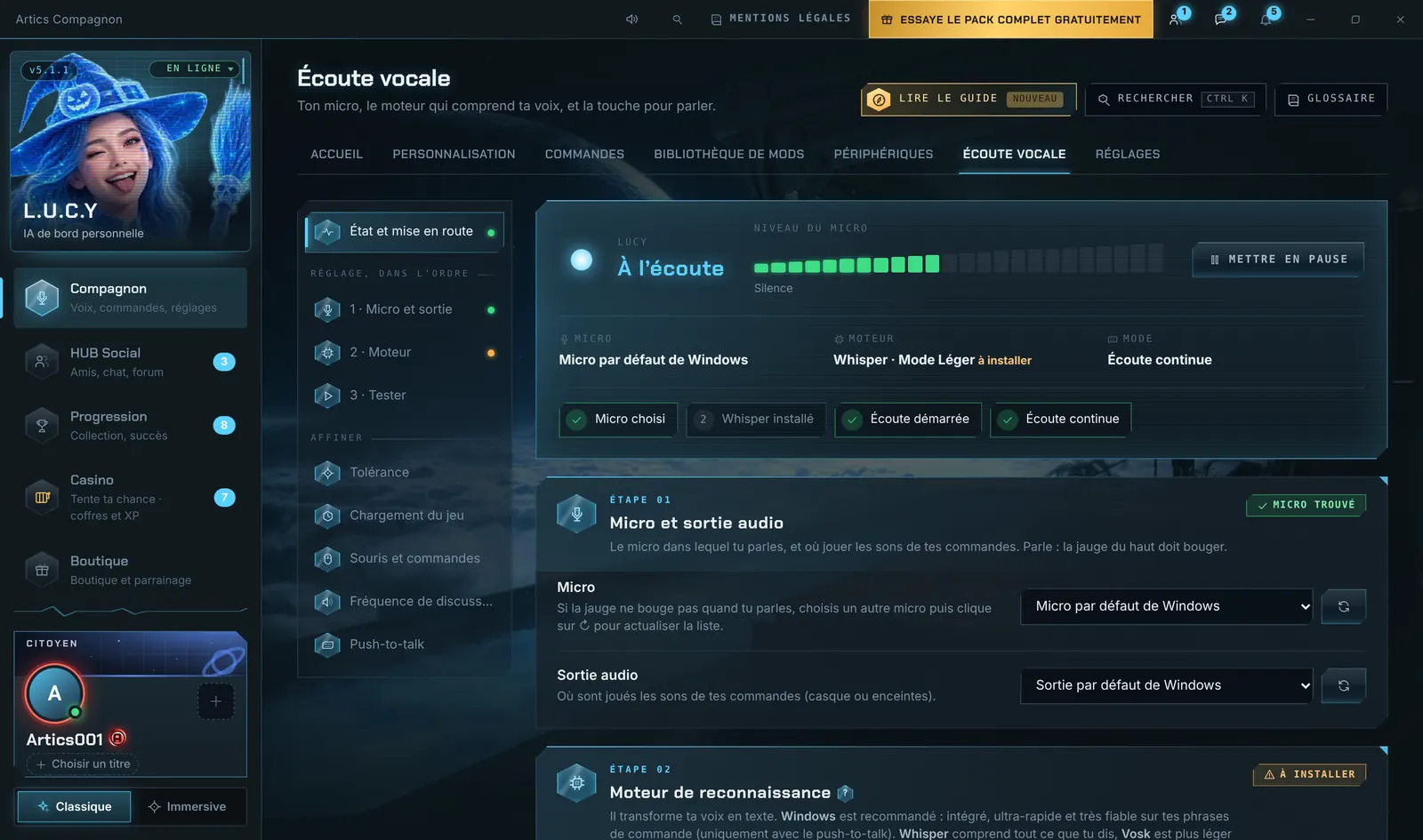Click the Micro choisi status chip
The height and width of the screenshot is (840, 1423).
[x=618, y=420]
